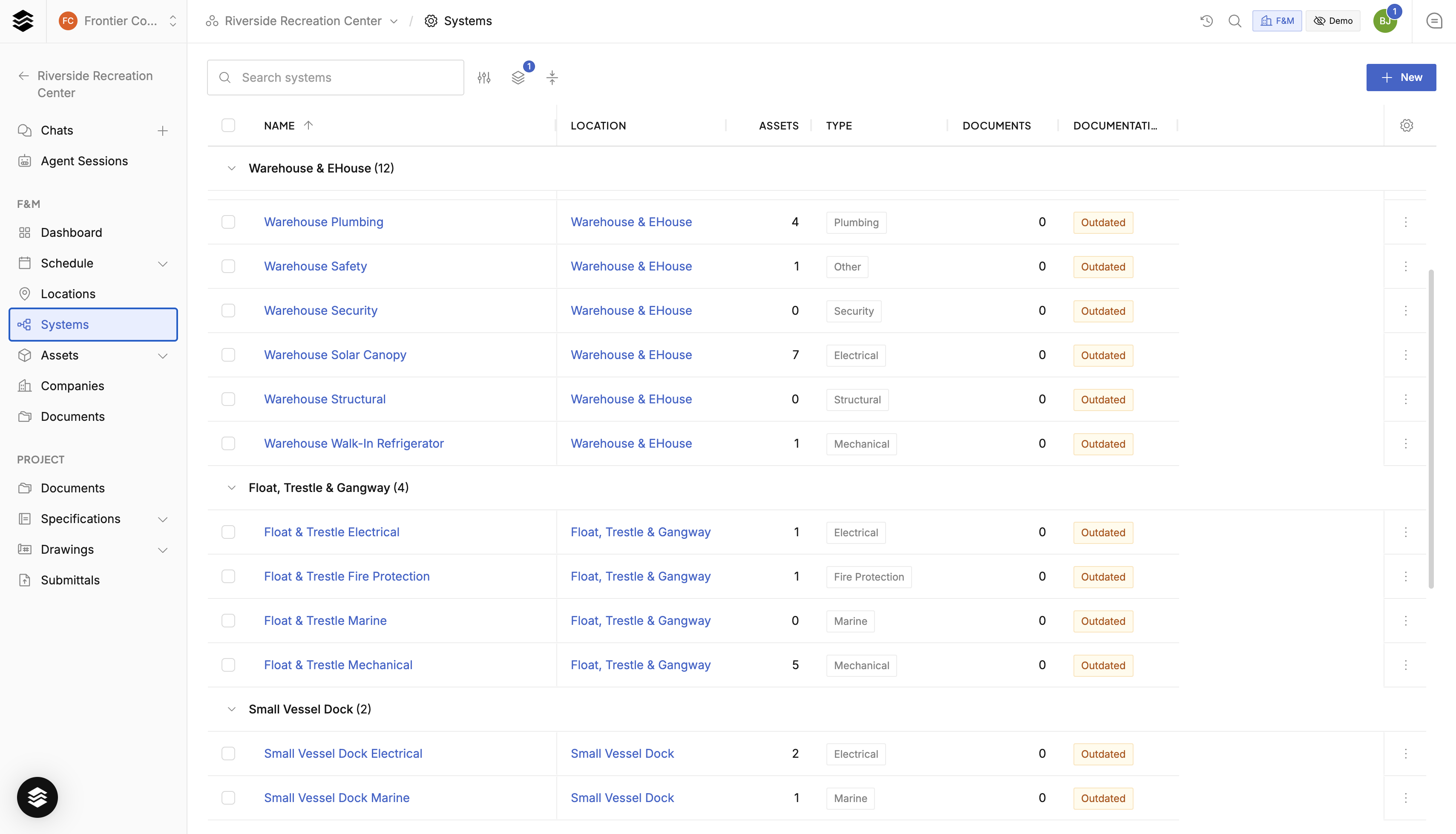Open the global search magnifier icon
The height and width of the screenshot is (834, 1456).
click(1235, 21)
